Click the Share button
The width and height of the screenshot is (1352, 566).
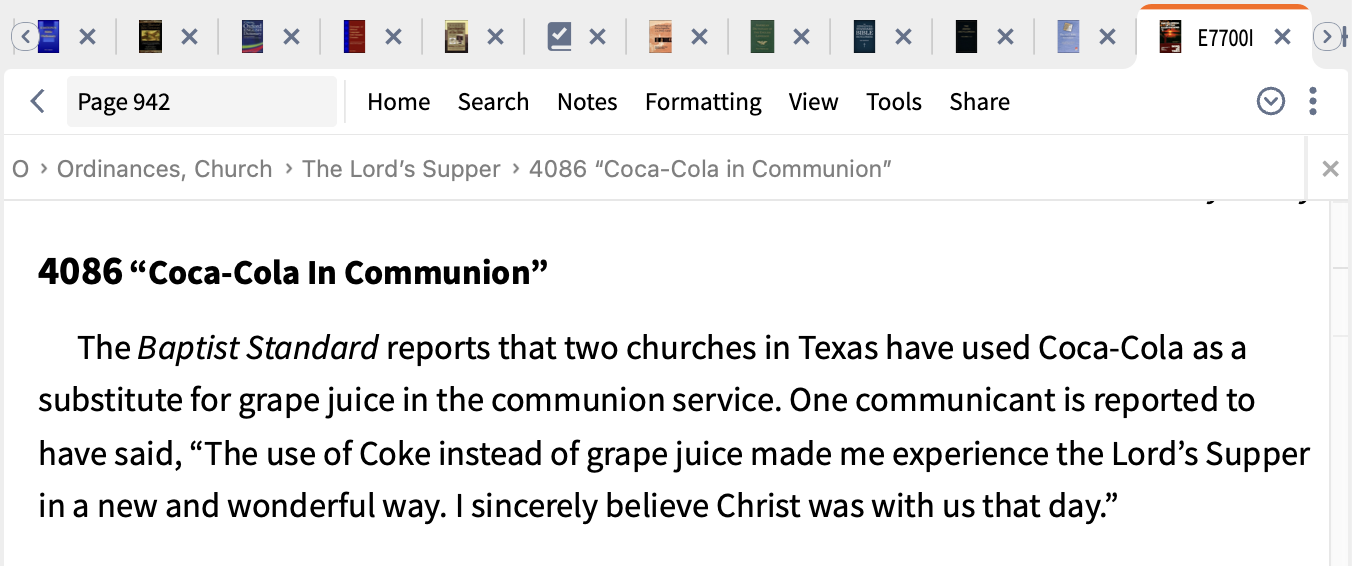[979, 102]
